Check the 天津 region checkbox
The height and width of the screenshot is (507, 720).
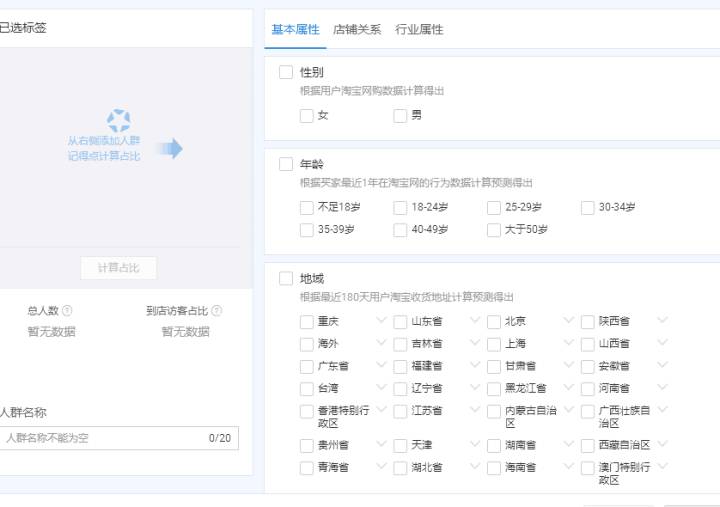coord(400,445)
